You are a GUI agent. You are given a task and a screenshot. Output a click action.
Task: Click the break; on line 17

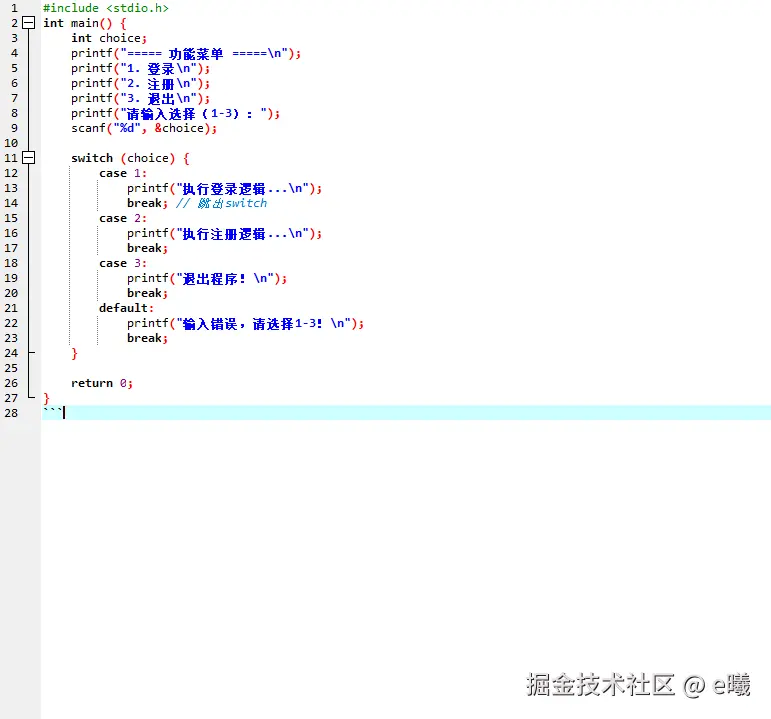148,248
